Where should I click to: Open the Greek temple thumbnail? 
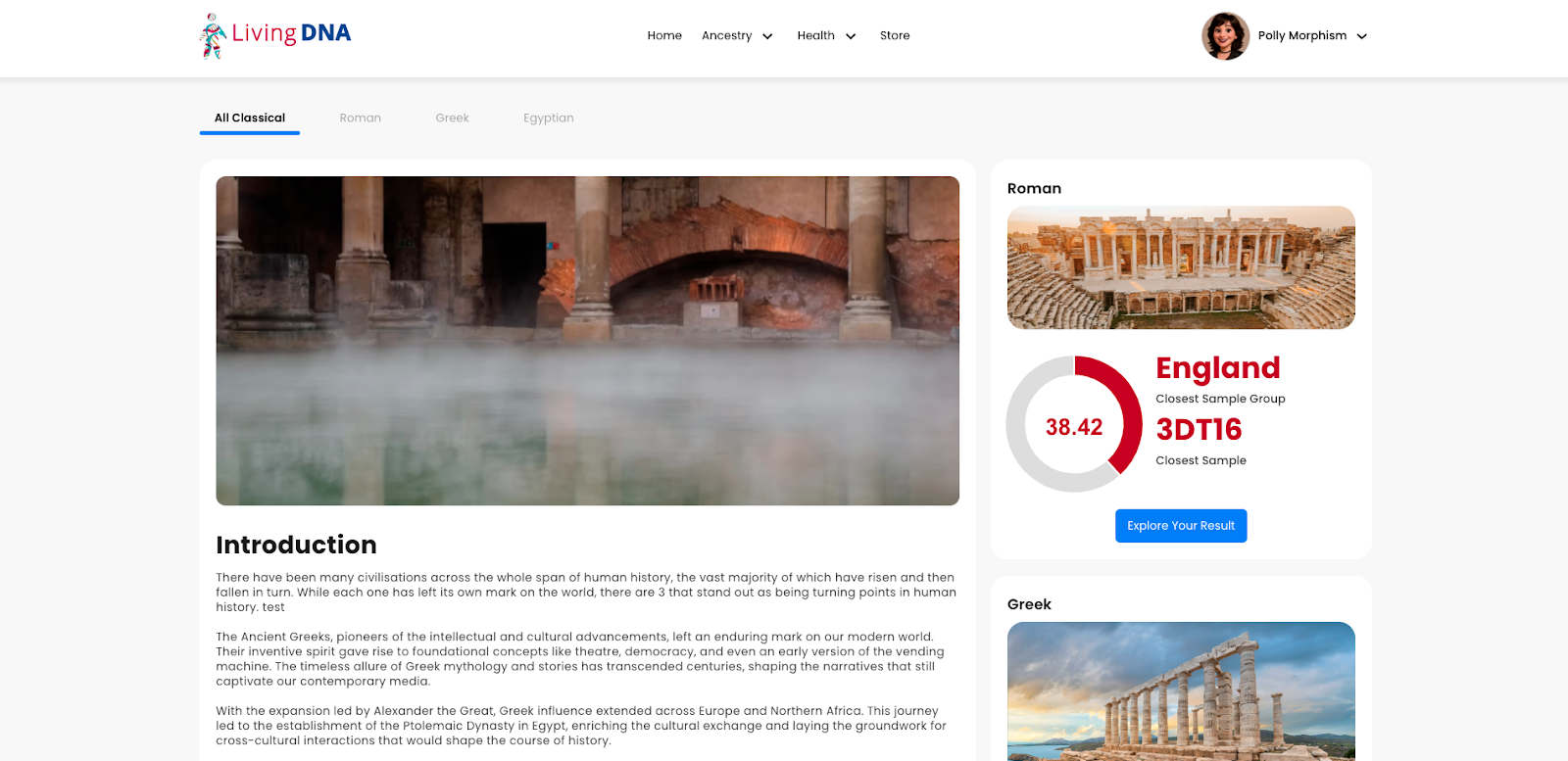point(1181,691)
